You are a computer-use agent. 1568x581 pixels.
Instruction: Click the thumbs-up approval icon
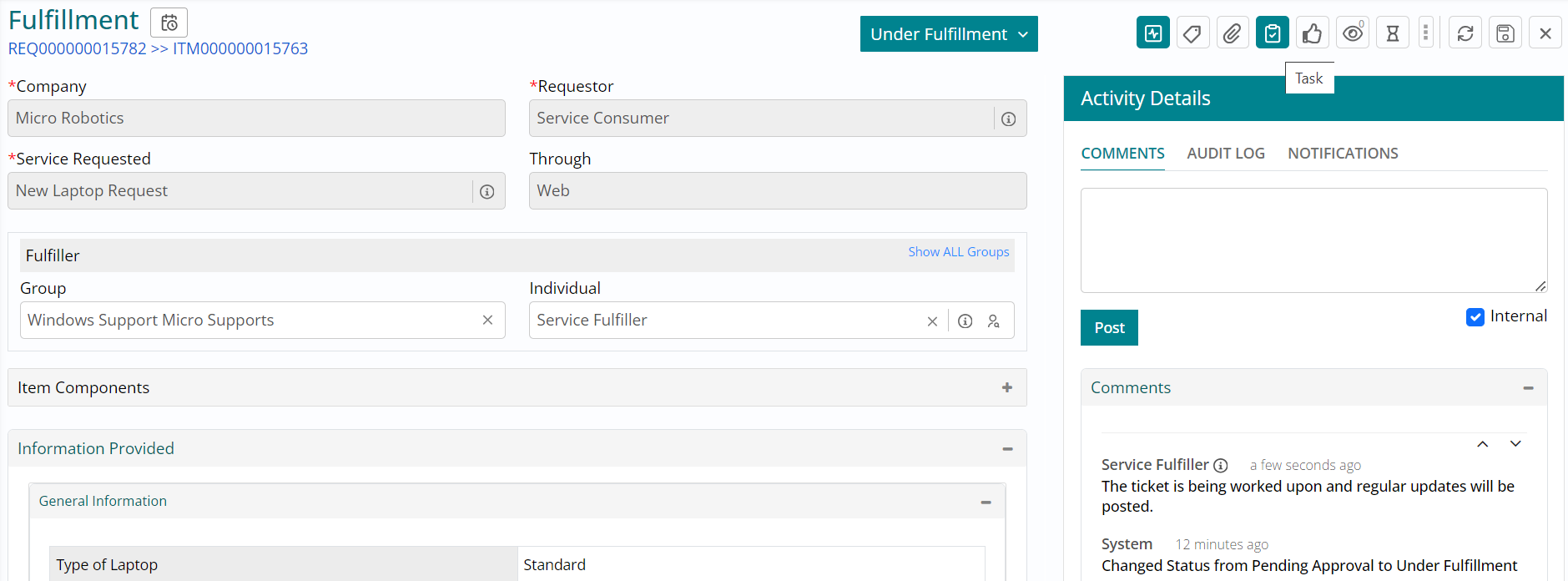[1312, 33]
